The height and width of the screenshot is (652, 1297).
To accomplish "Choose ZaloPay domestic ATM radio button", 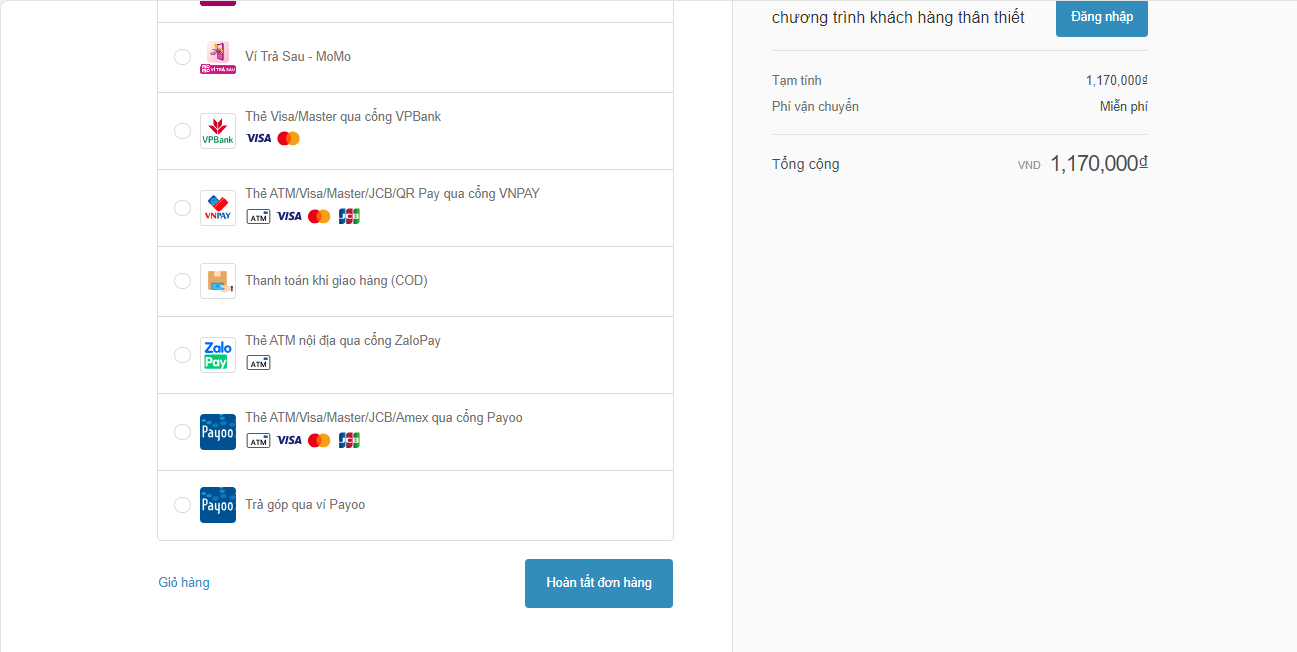I will (182, 355).
